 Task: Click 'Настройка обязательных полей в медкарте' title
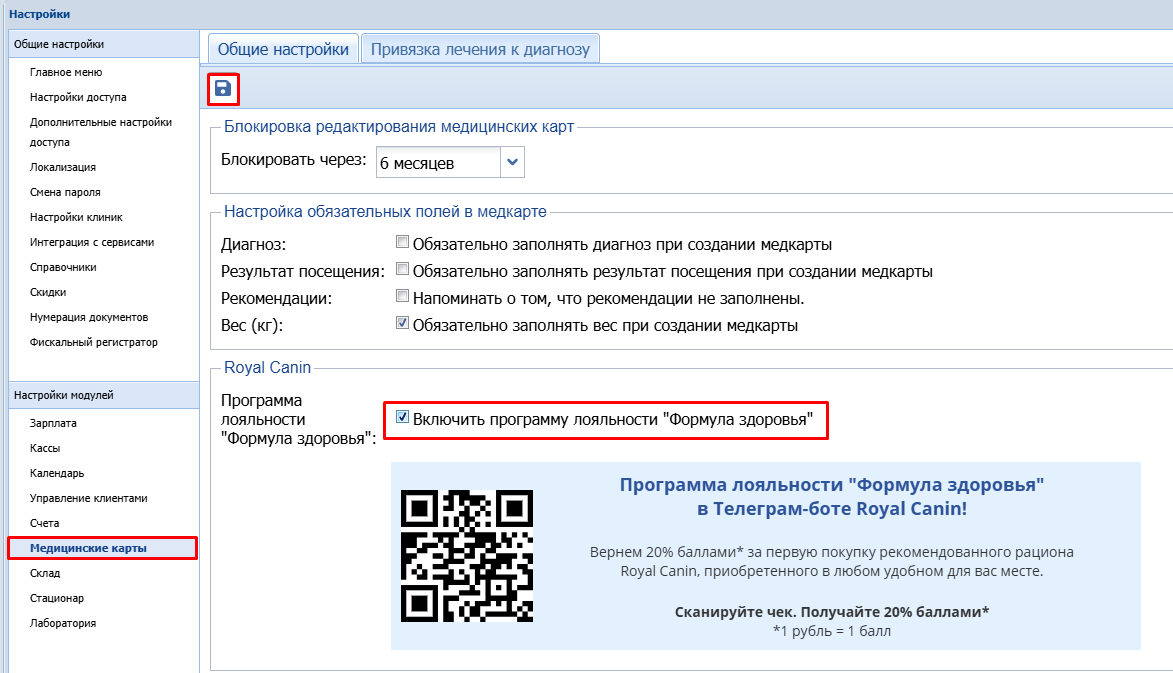[385, 212]
